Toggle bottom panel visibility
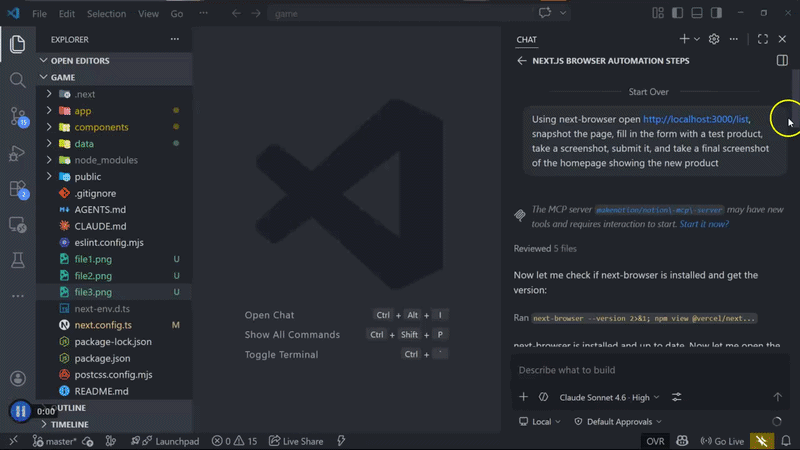 696,13
